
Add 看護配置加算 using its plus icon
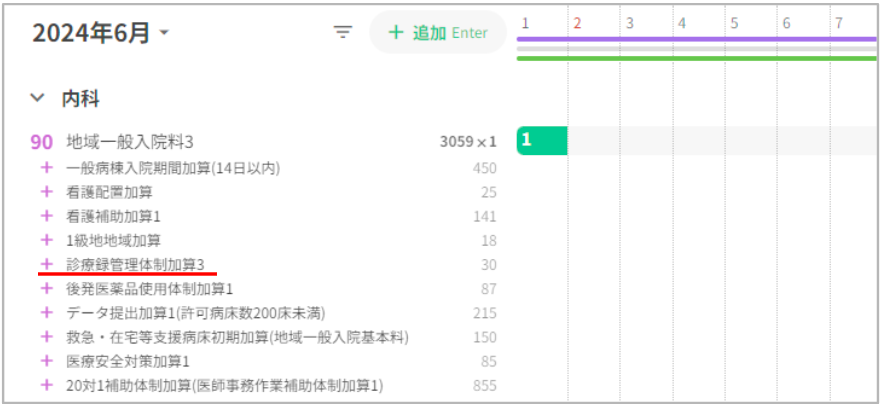pos(45,192)
